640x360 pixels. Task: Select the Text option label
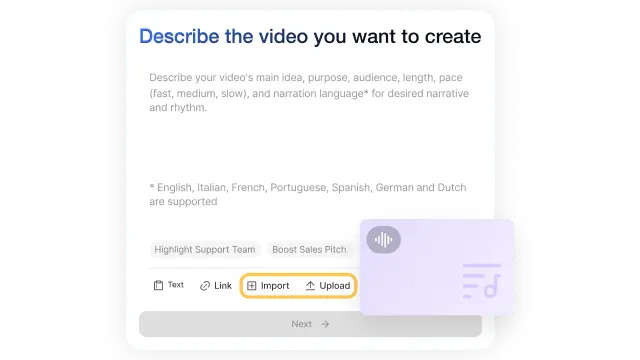pyautogui.click(x=176, y=285)
